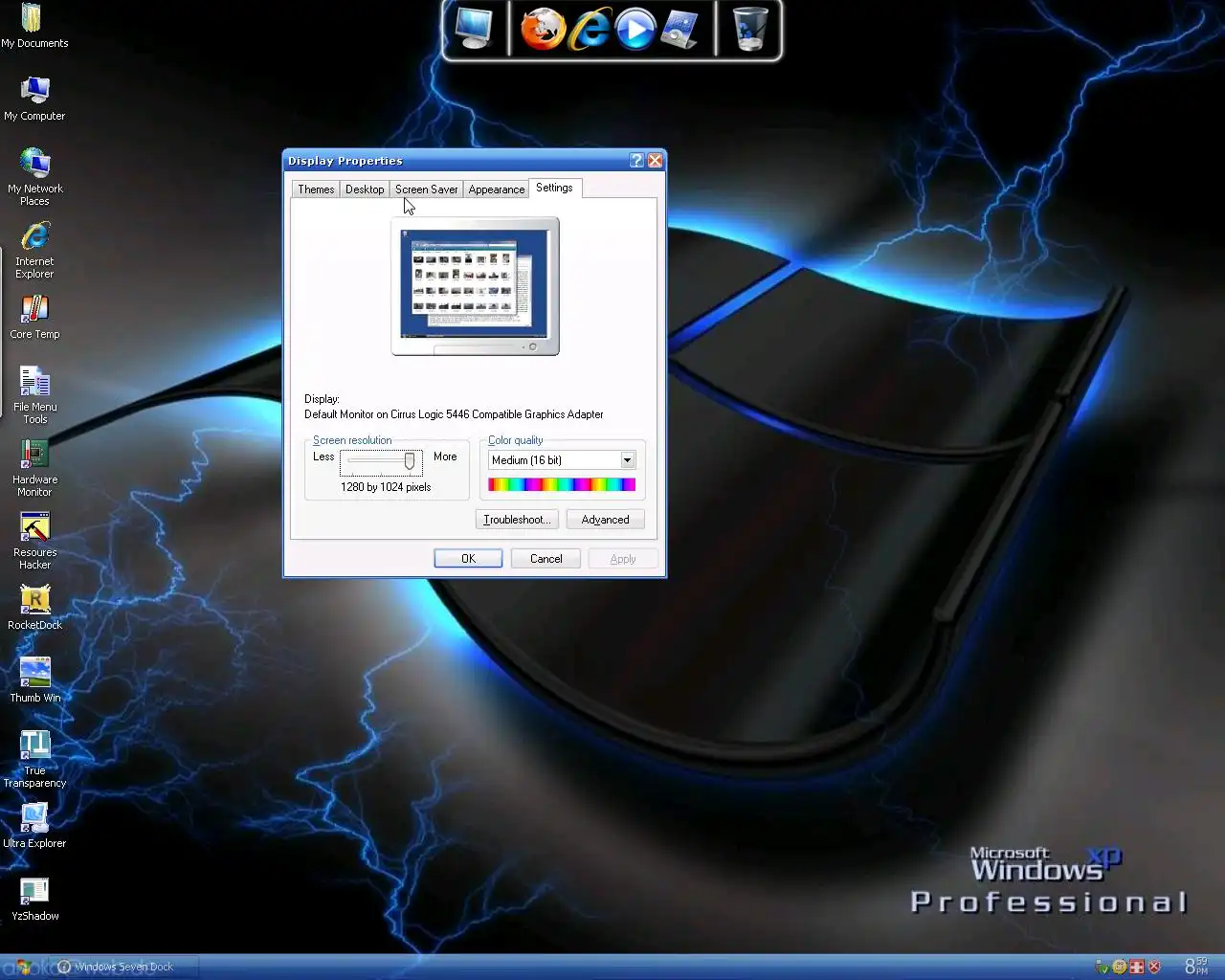Click the Advanced button

[606, 520]
